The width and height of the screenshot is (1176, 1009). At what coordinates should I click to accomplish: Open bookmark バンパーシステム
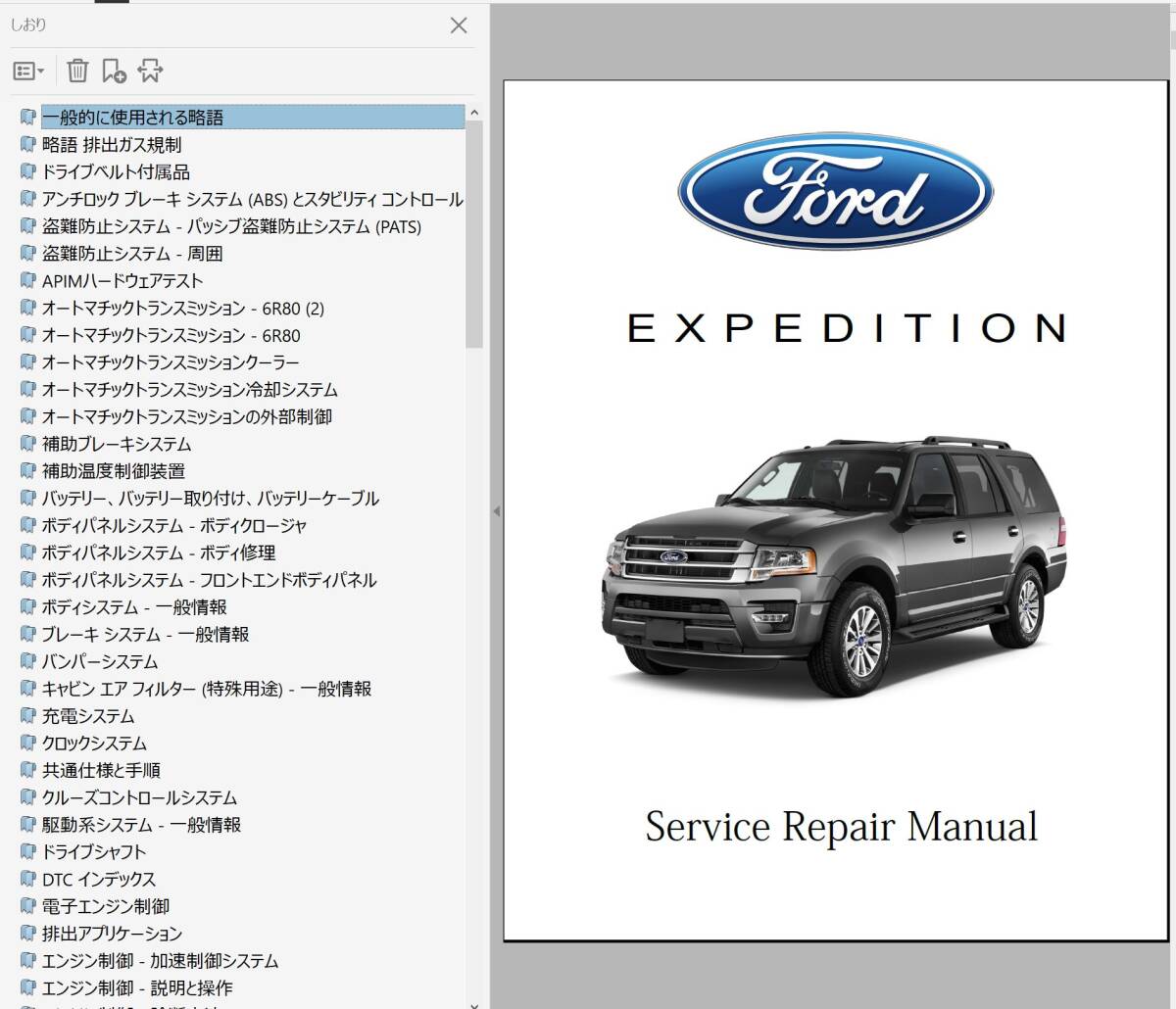99,662
